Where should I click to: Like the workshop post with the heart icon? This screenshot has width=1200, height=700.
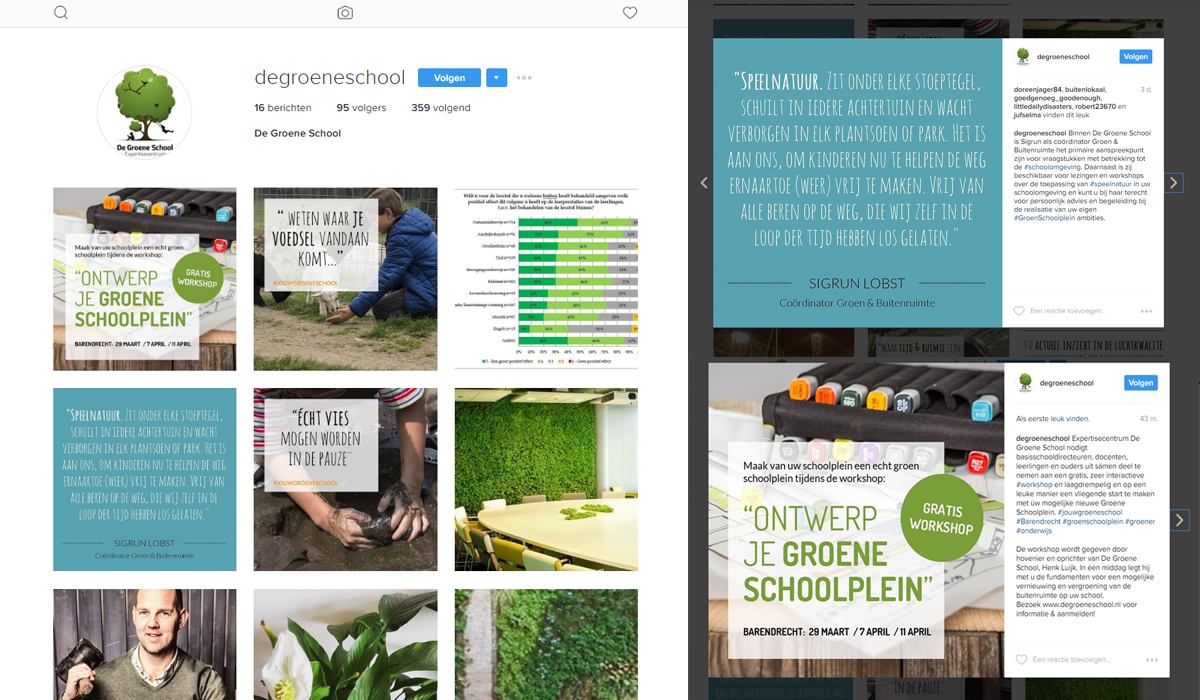tap(1021, 660)
